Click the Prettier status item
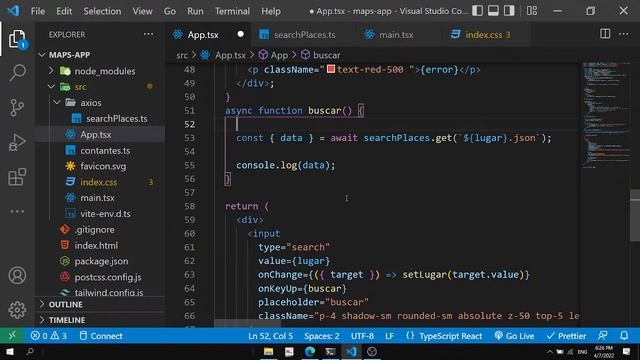Image resolution: width=640 pixels, height=360 pixels. (x=566, y=336)
